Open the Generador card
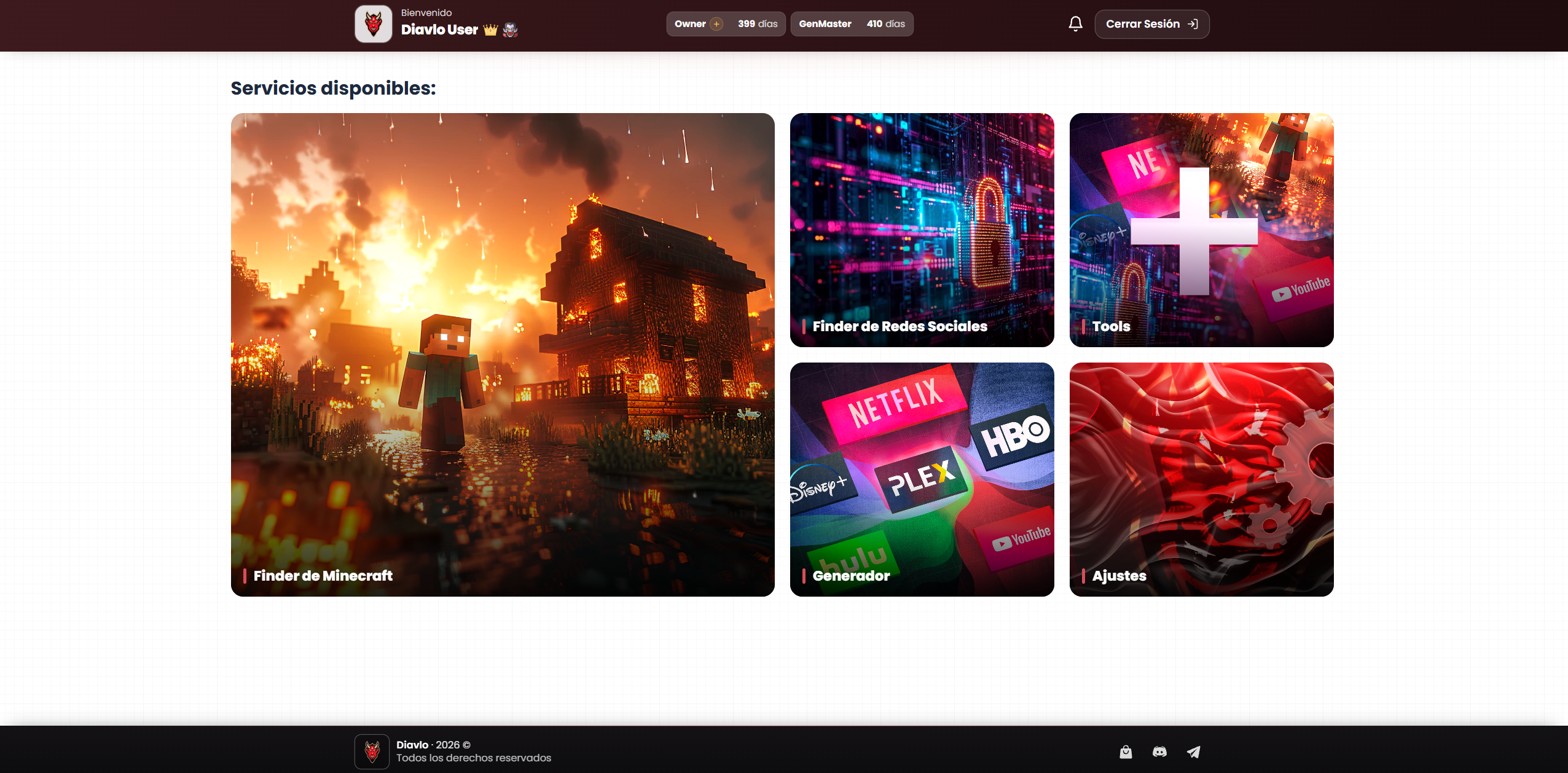 (x=922, y=479)
